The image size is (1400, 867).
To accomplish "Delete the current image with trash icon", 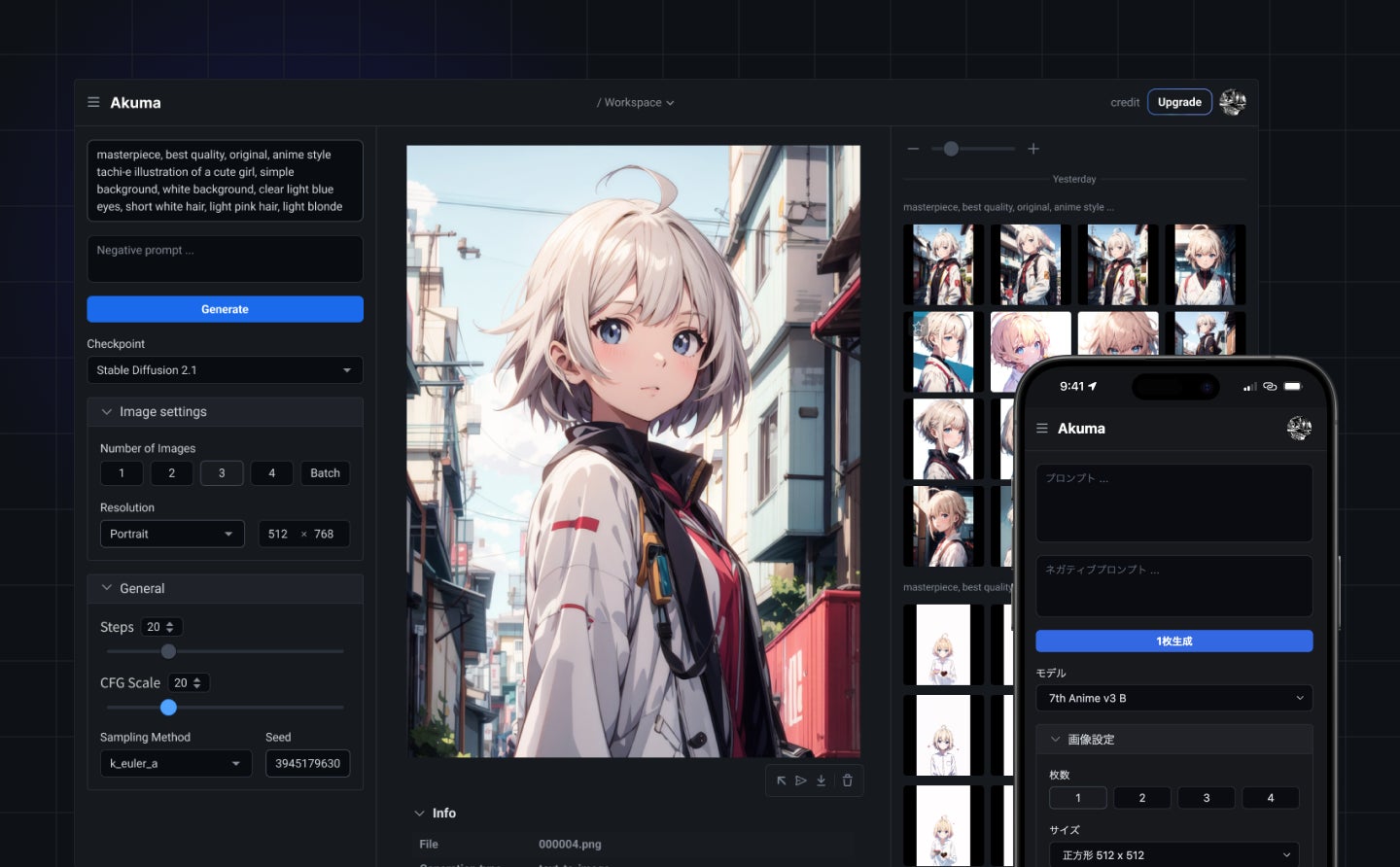I will (x=847, y=780).
